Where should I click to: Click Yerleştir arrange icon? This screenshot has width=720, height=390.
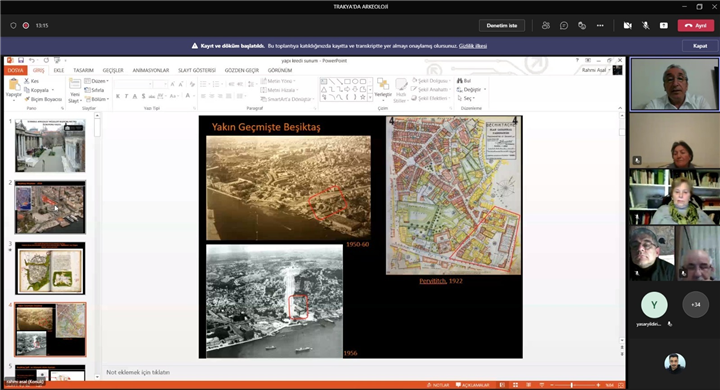pos(382,85)
